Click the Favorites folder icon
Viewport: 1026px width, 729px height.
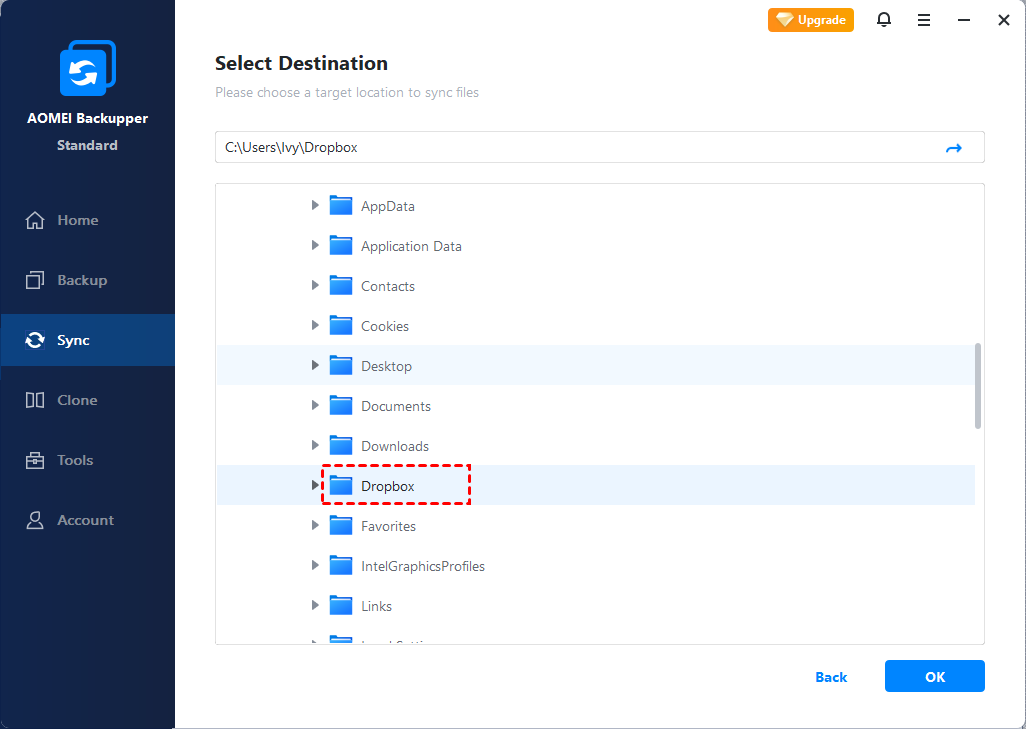pyautogui.click(x=342, y=526)
